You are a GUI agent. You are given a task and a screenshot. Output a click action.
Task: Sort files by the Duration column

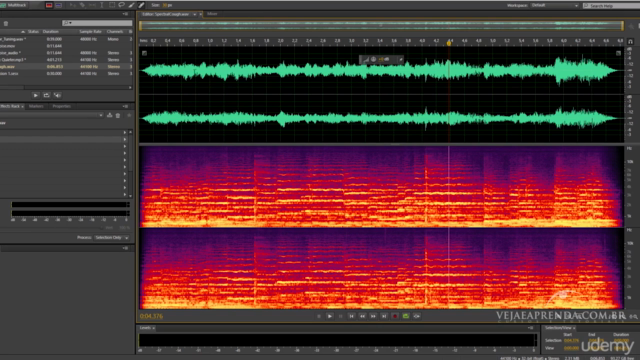[x=51, y=31]
